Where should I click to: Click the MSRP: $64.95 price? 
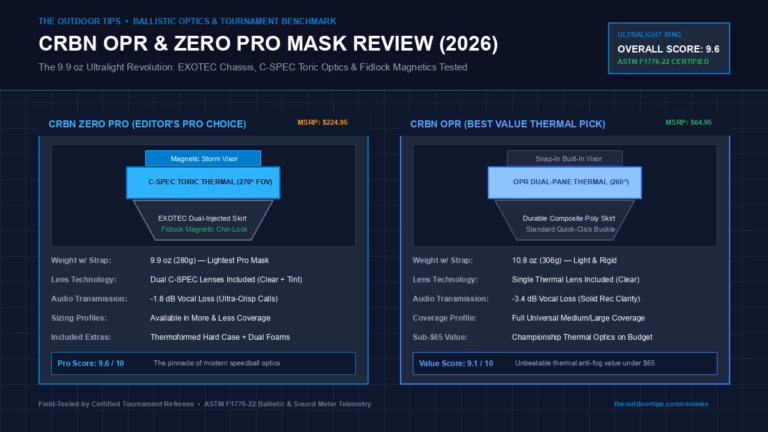tap(688, 122)
